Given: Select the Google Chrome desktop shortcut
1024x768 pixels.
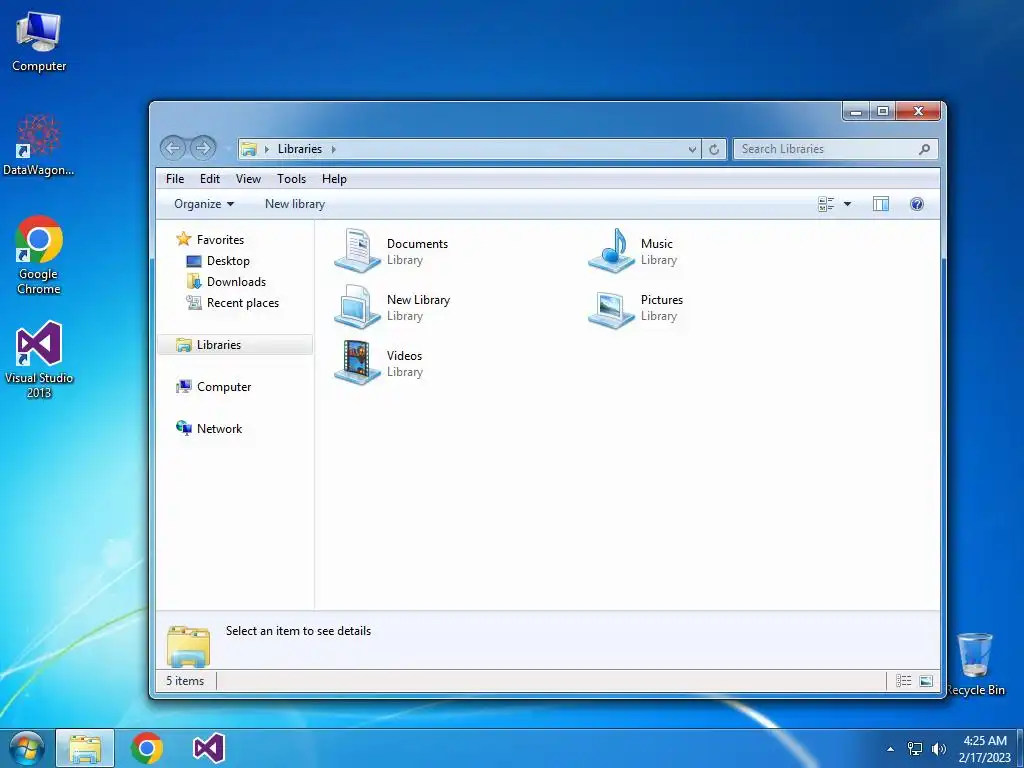Looking at the screenshot, I should coord(39,255).
